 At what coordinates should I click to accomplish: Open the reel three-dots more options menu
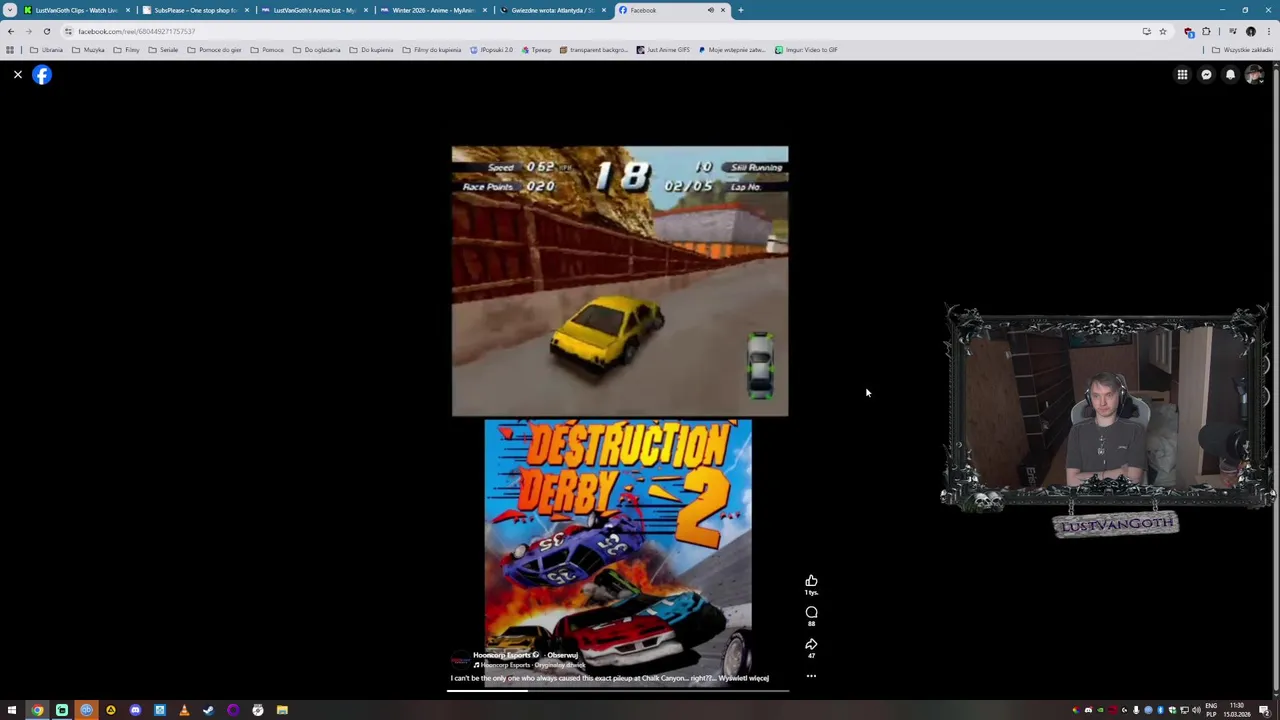tap(811, 676)
